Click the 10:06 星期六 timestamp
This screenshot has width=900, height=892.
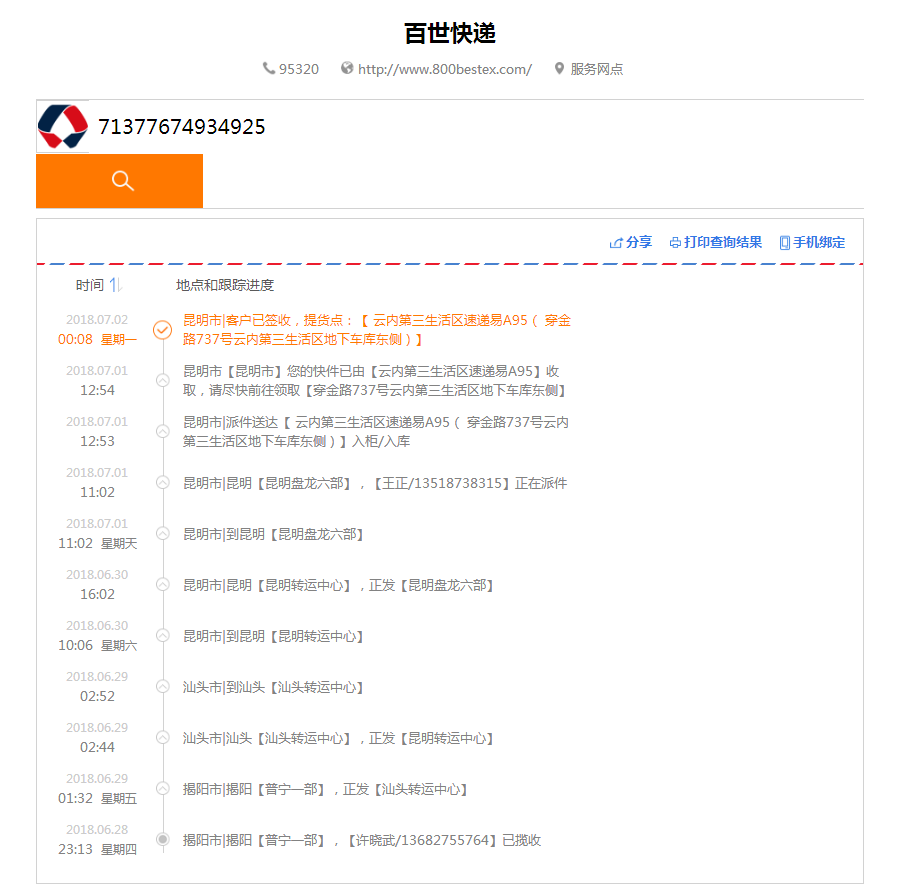pyautogui.click(x=98, y=645)
